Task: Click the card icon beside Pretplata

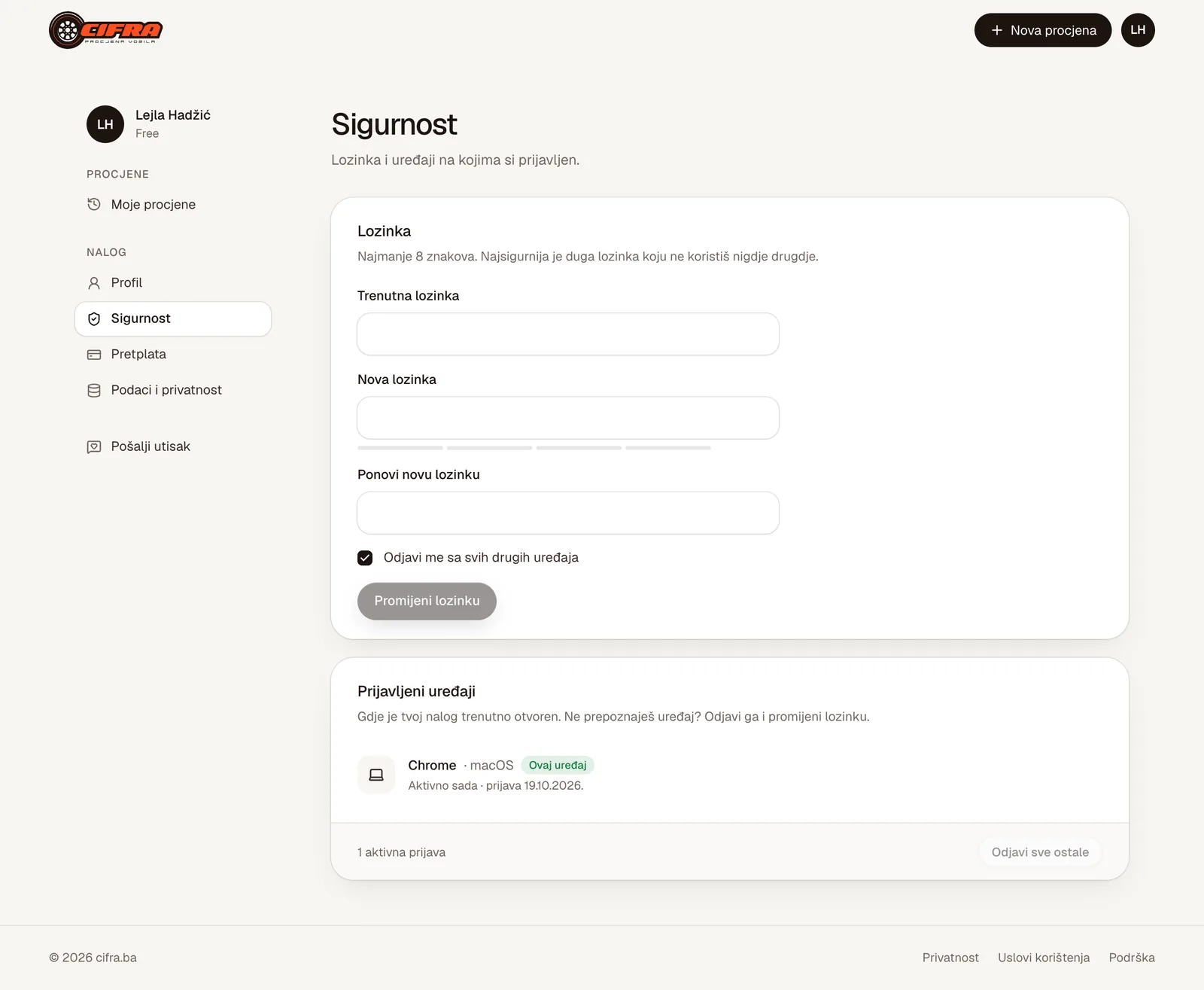Action: [94, 355]
